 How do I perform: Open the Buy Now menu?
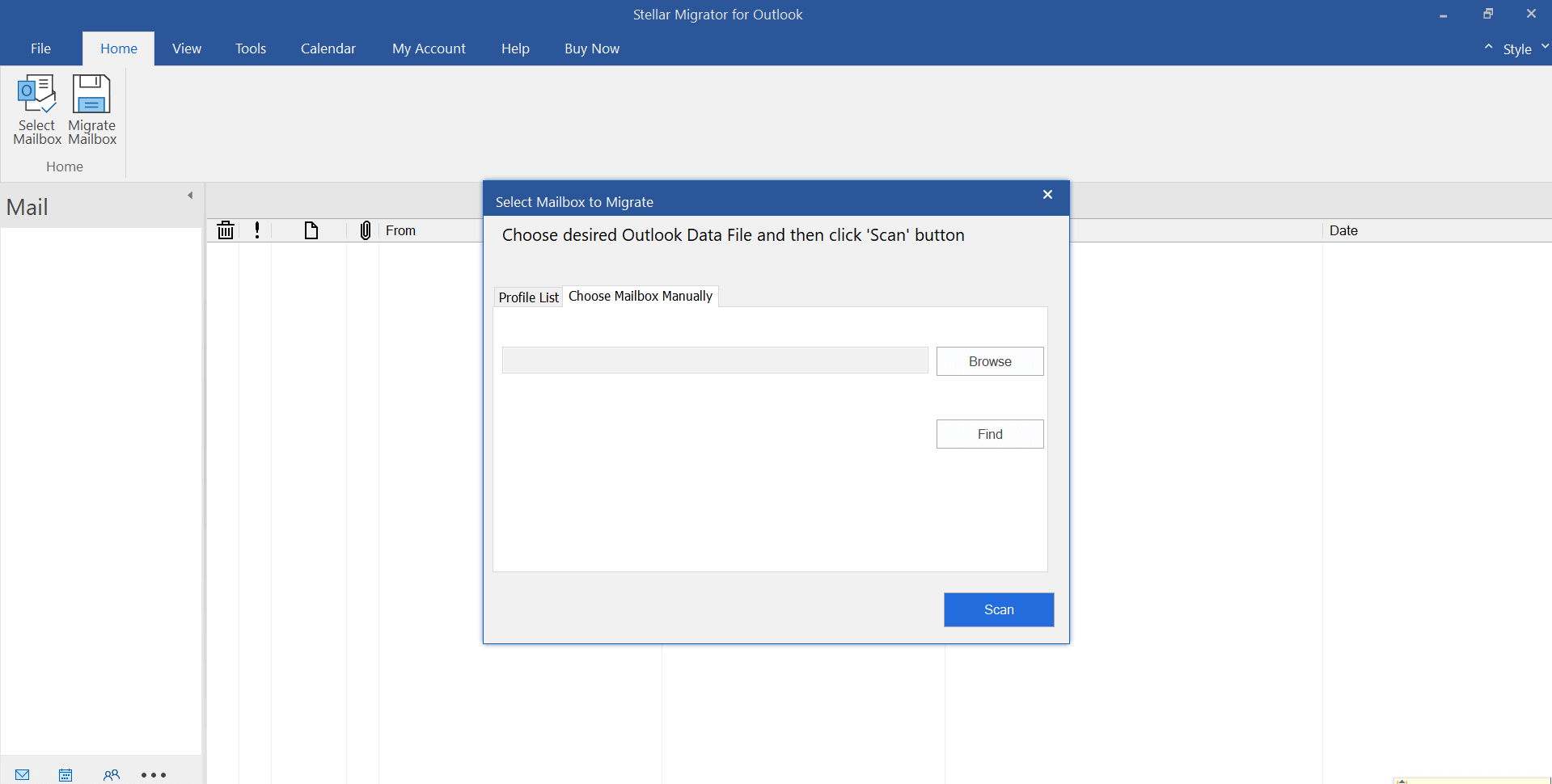(591, 48)
